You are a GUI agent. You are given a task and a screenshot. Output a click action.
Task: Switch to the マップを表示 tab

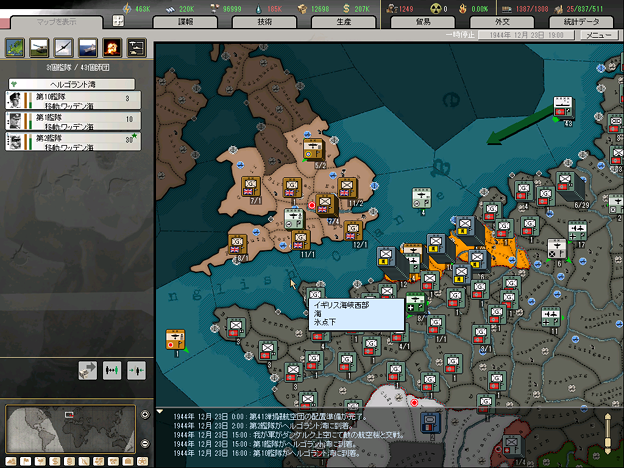coord(57,22)
